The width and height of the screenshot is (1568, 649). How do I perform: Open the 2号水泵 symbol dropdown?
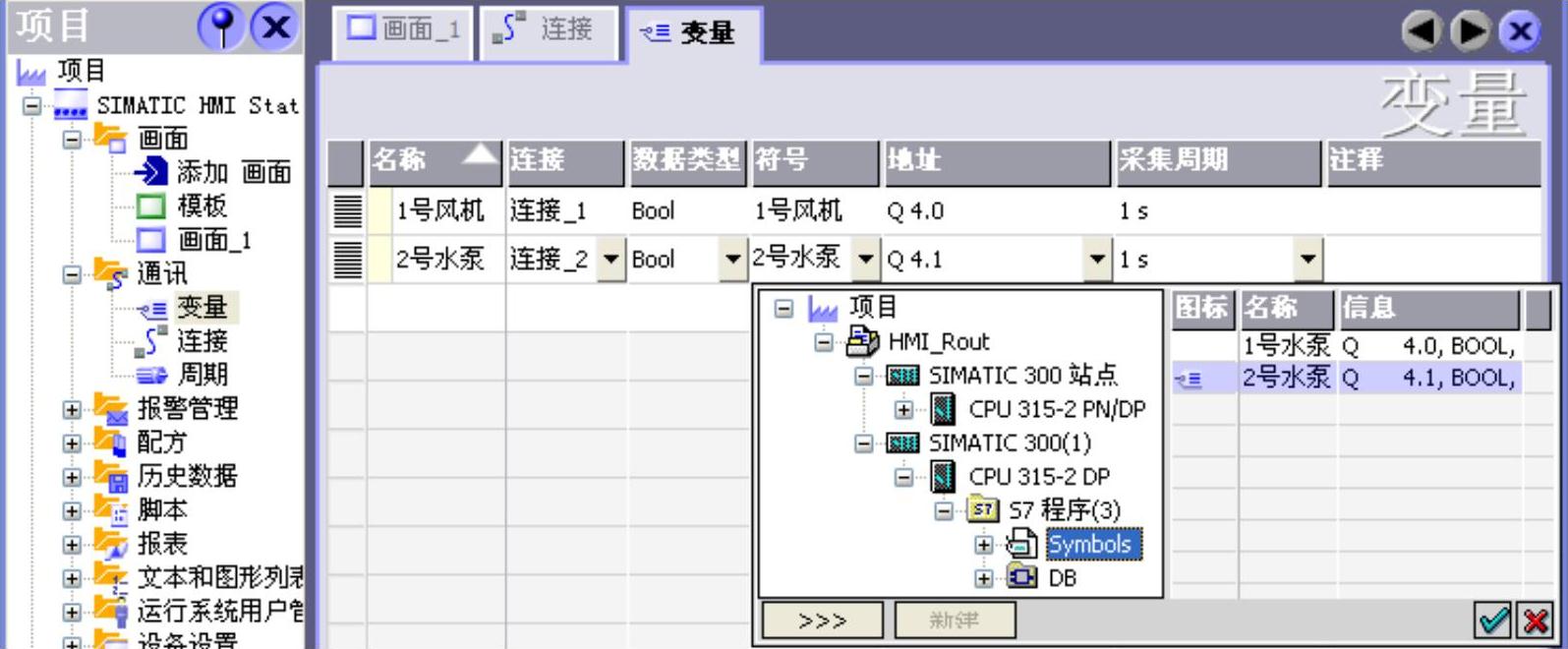pos(866,261)
